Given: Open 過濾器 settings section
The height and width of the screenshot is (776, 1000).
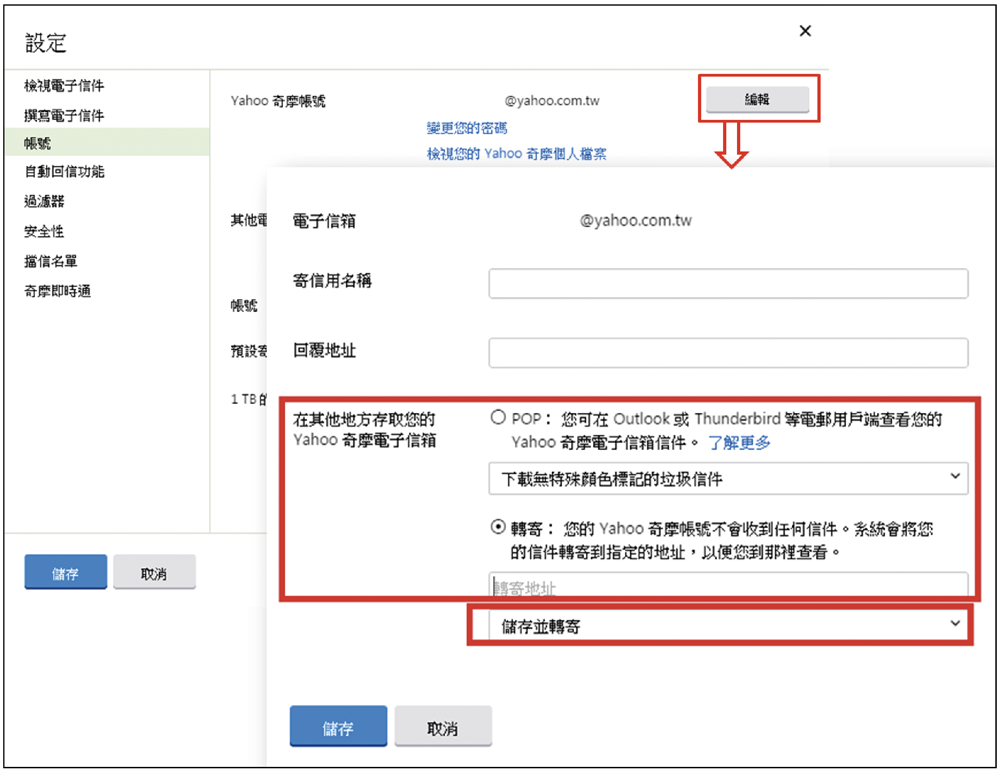Looking at the screenshot, I should coord(44,201).
